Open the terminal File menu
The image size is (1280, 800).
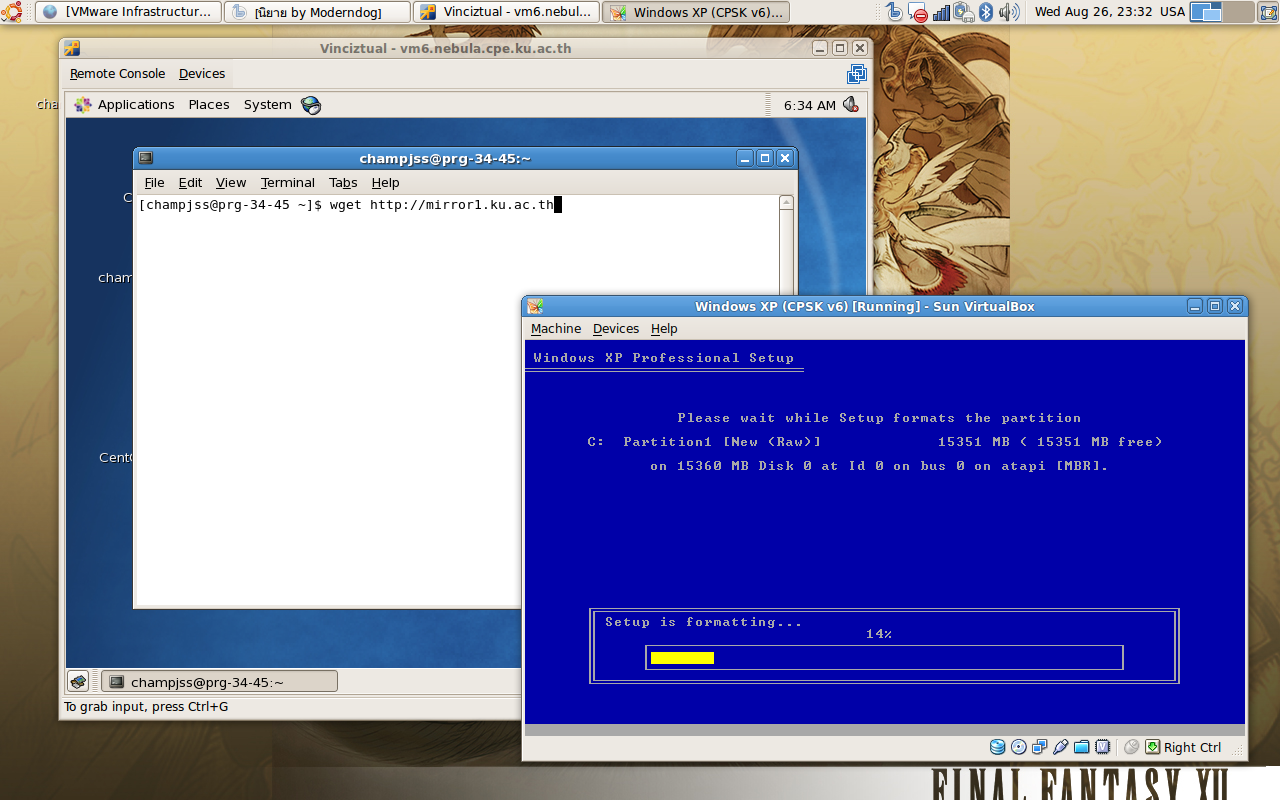tap(154, 183)
